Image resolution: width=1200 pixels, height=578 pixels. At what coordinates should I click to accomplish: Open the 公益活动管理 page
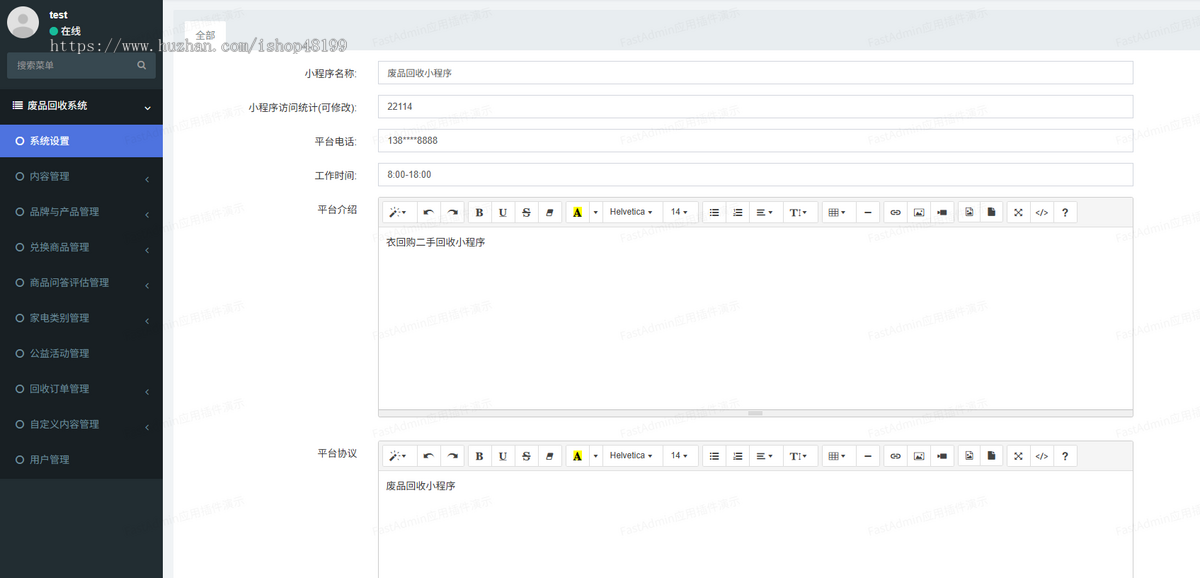(x=81, y=353)
